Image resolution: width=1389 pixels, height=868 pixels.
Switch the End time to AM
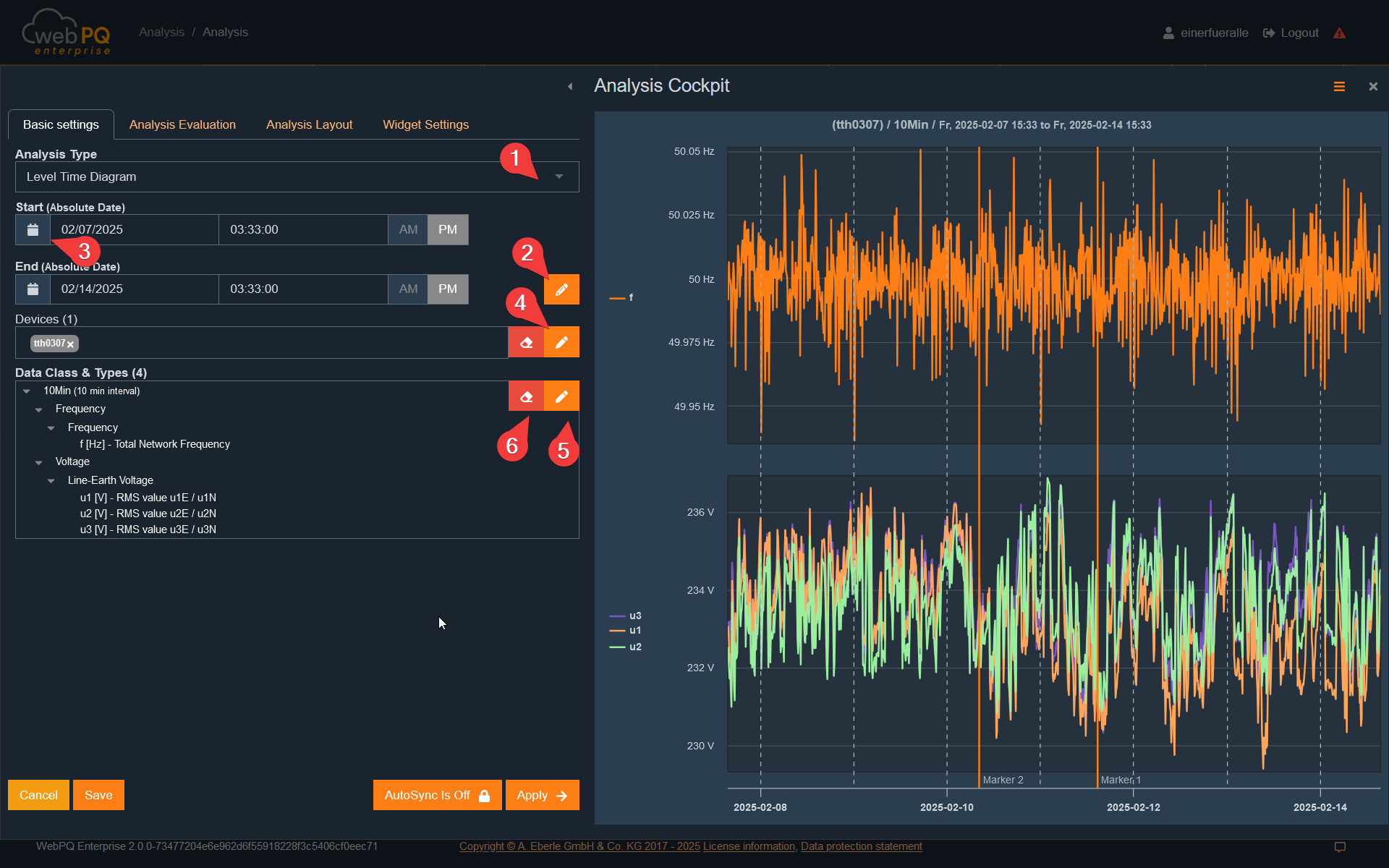[407, 289]
